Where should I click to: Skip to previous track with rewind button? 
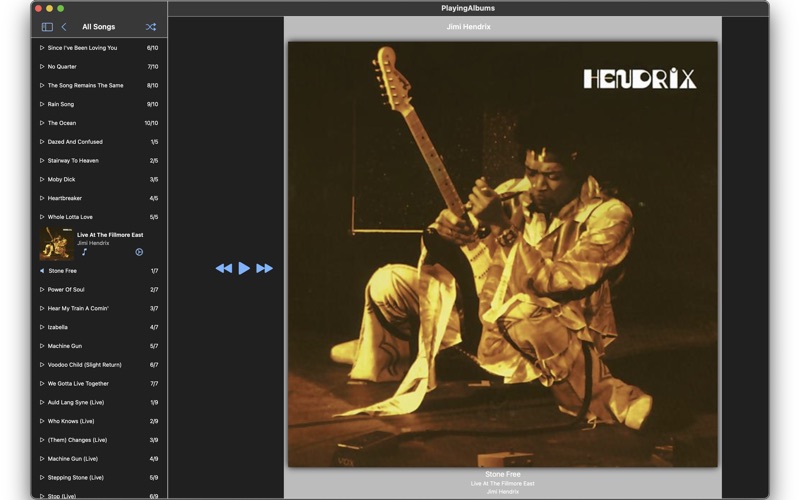click(x=223, y=268)
